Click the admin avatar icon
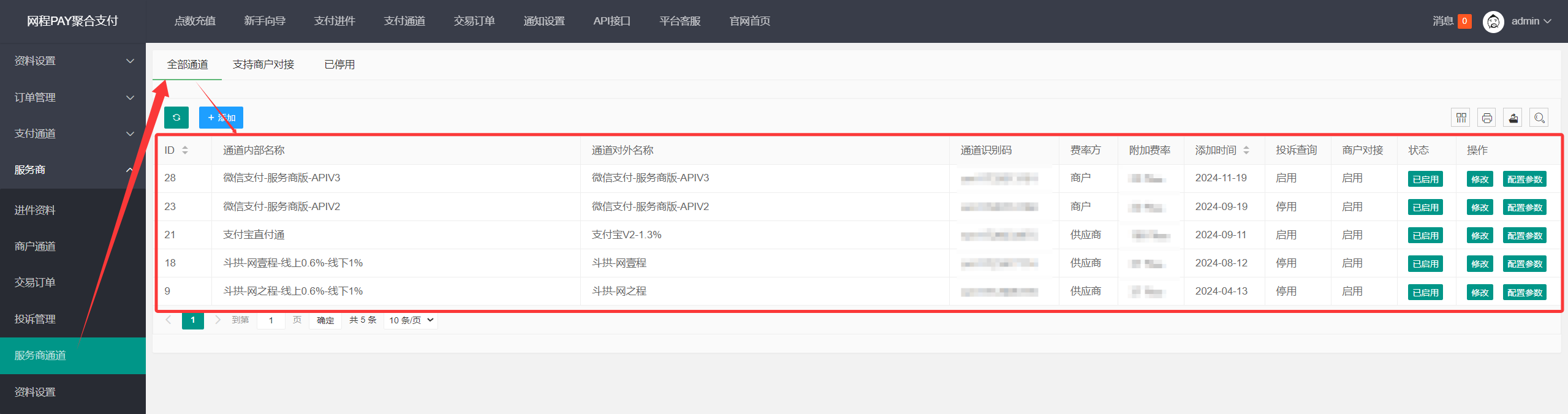 1493,21
